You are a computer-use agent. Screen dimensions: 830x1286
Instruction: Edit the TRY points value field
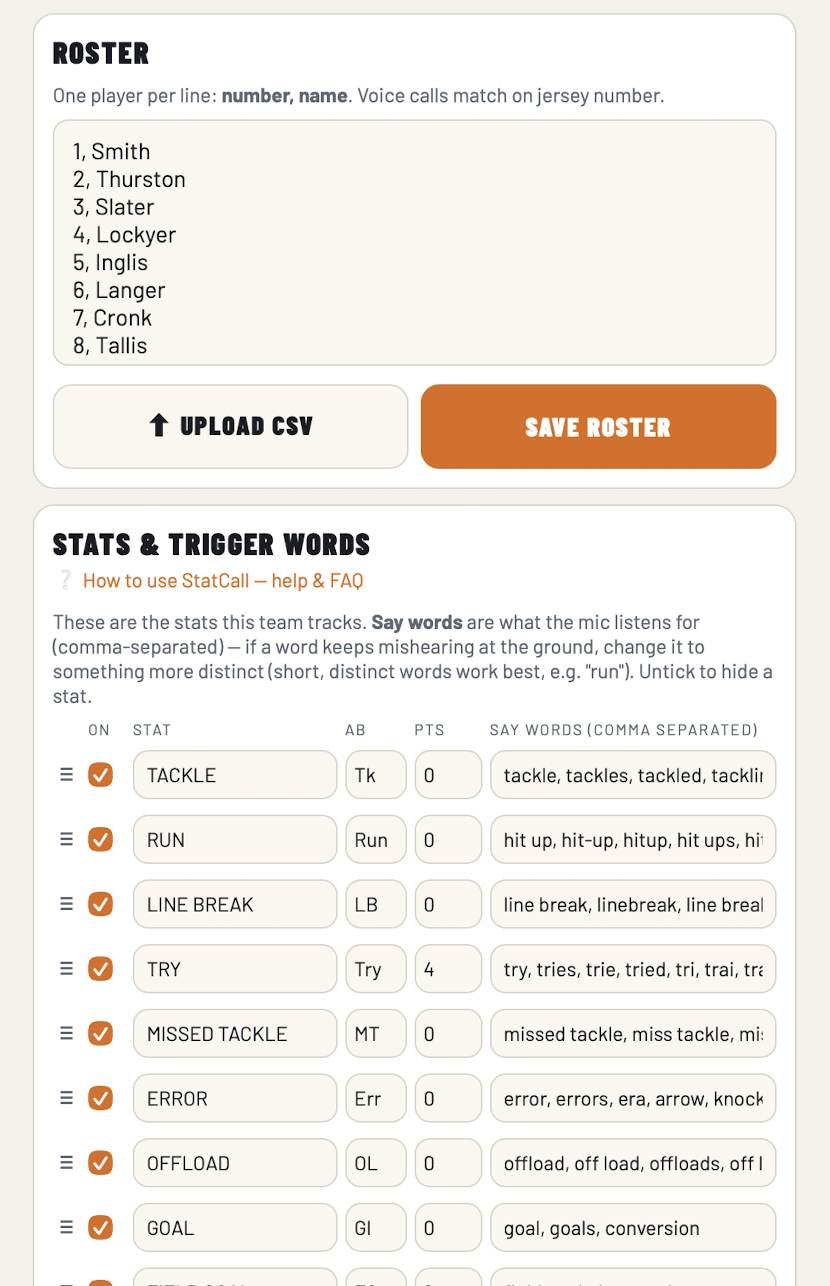(x=449, y=969)
